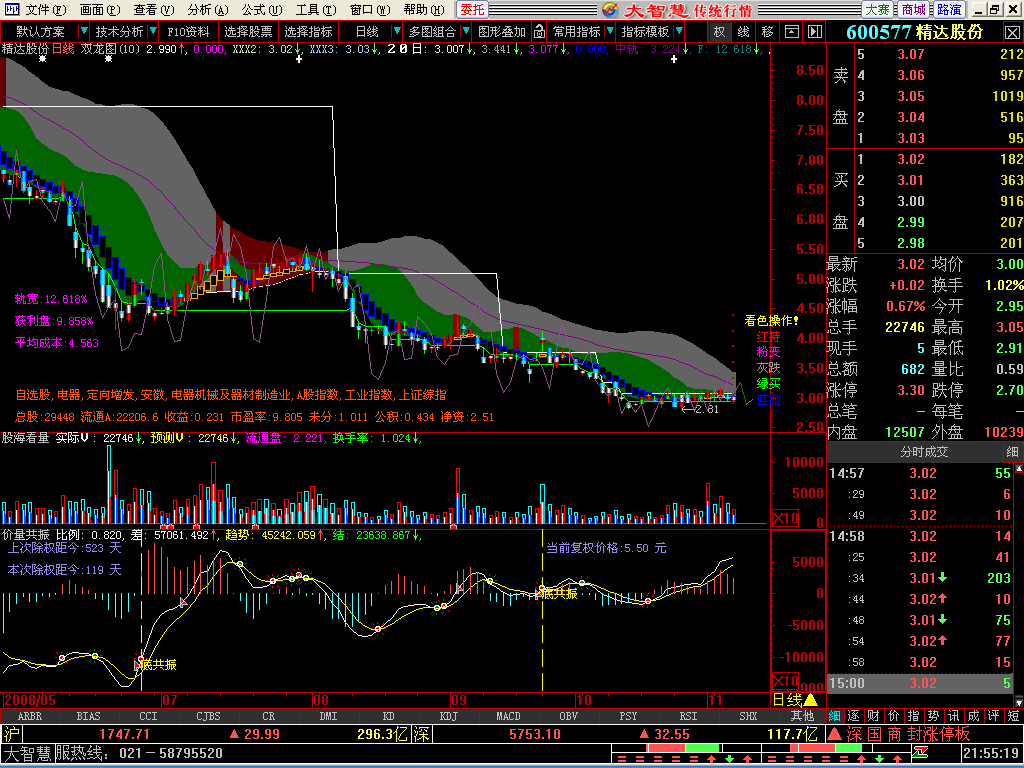1024x768 pixels.
Task: Open the 窗口(W) menu
Action: 370,10
